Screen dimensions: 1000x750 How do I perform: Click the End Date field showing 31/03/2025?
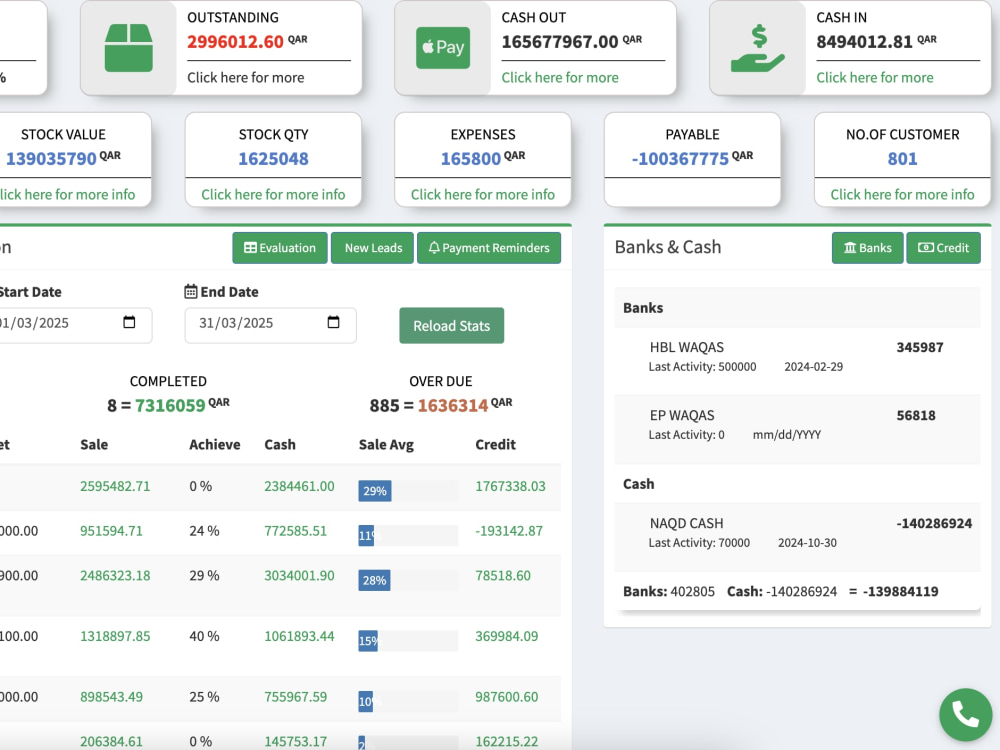point(270,325)
